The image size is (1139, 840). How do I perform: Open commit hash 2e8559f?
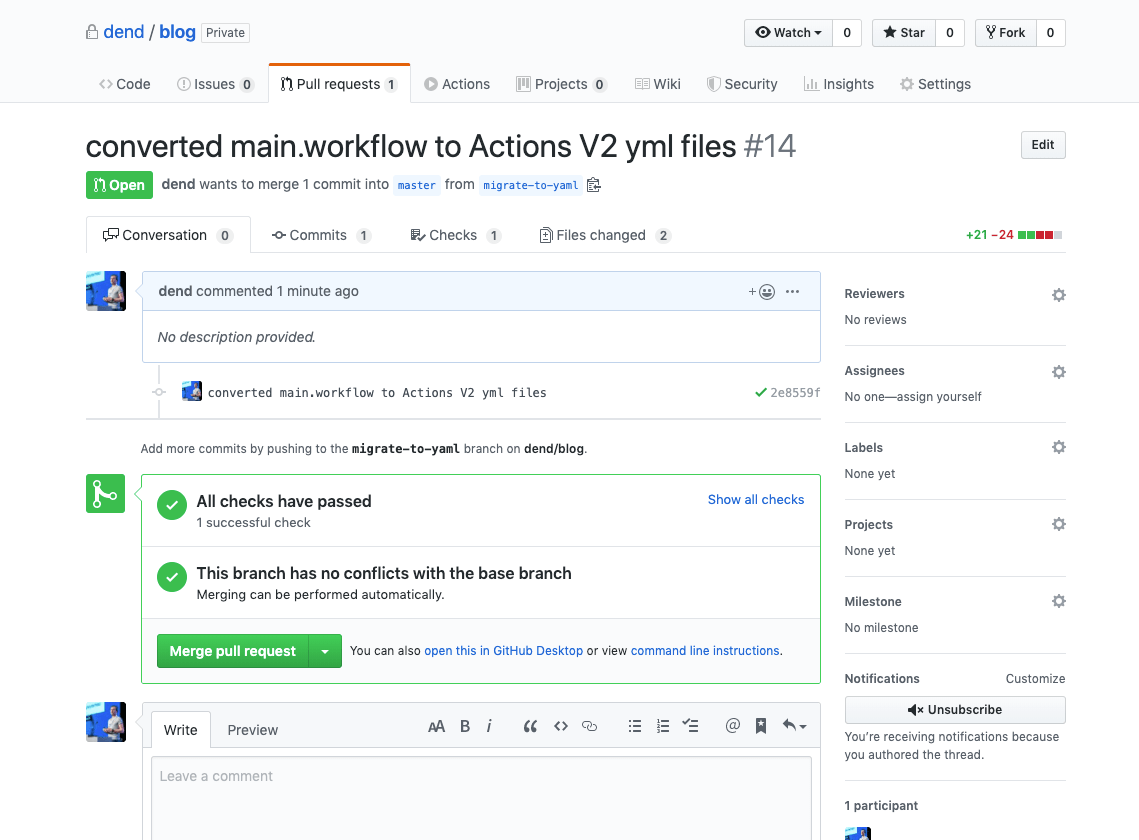[795, 392]
